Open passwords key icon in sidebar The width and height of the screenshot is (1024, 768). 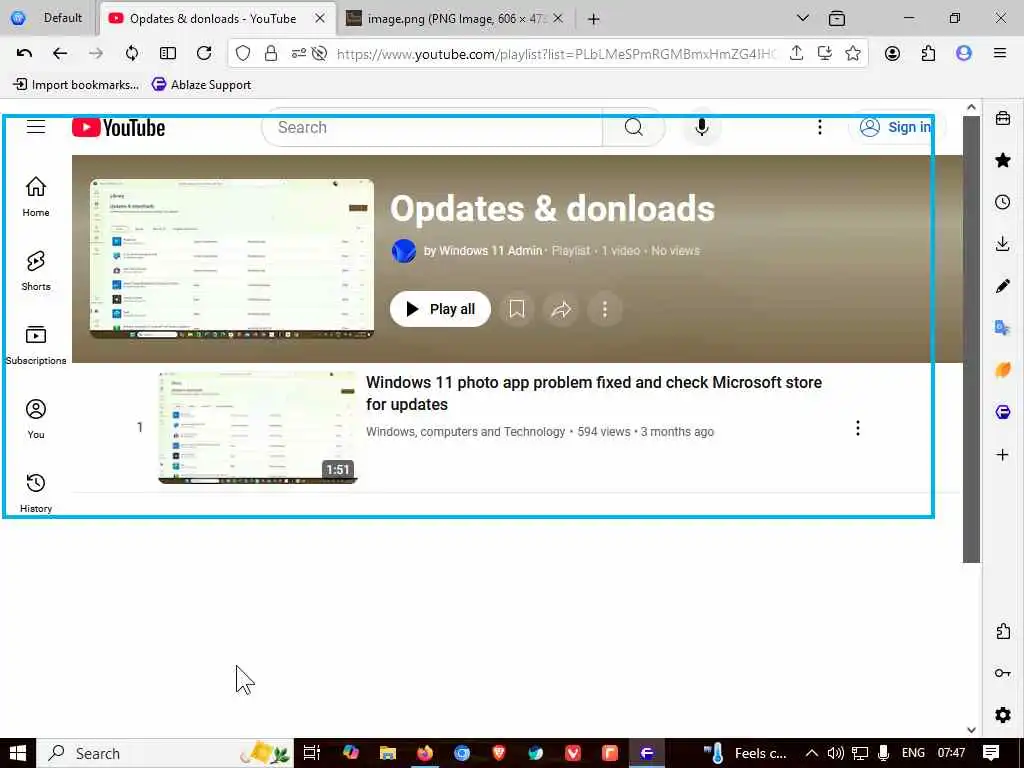click(x=1002, y=673)
